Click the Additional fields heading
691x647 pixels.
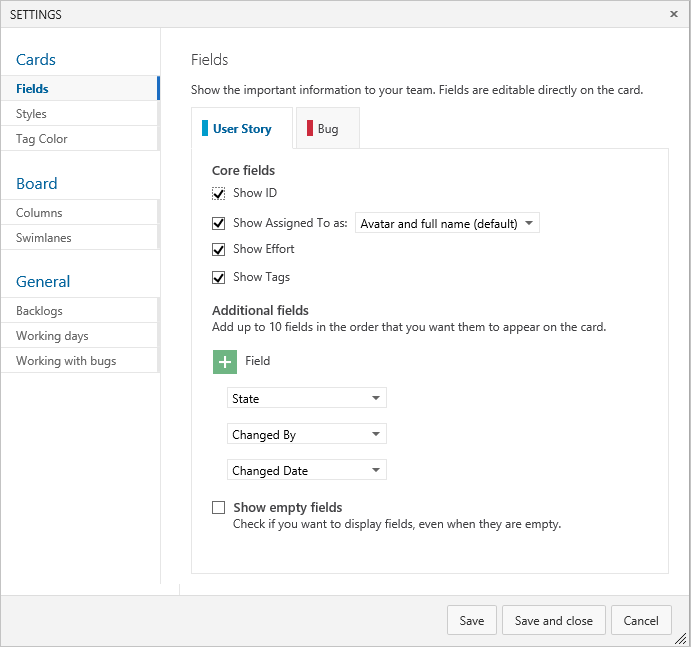(x=260, y=311)
